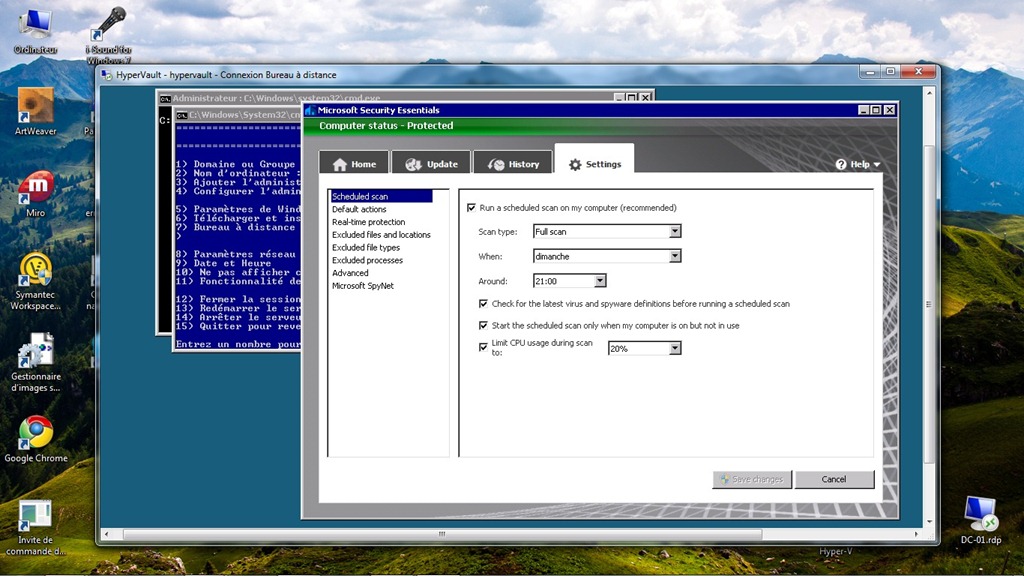The image size is (1024, 576).
Task: Select Default actions in settings list
Action: [x=359, y=210]
